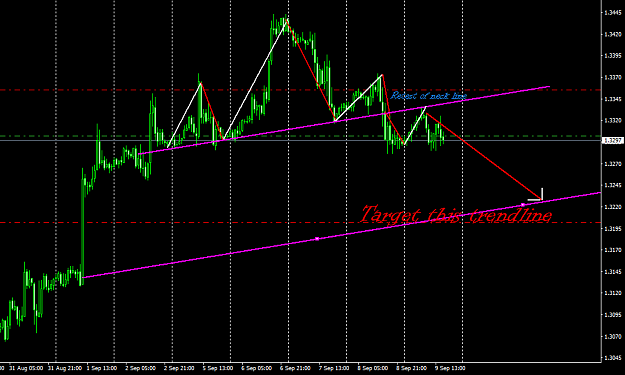Click the 1.3145 price axis label
625x375 pixels.
click(613, 271)
